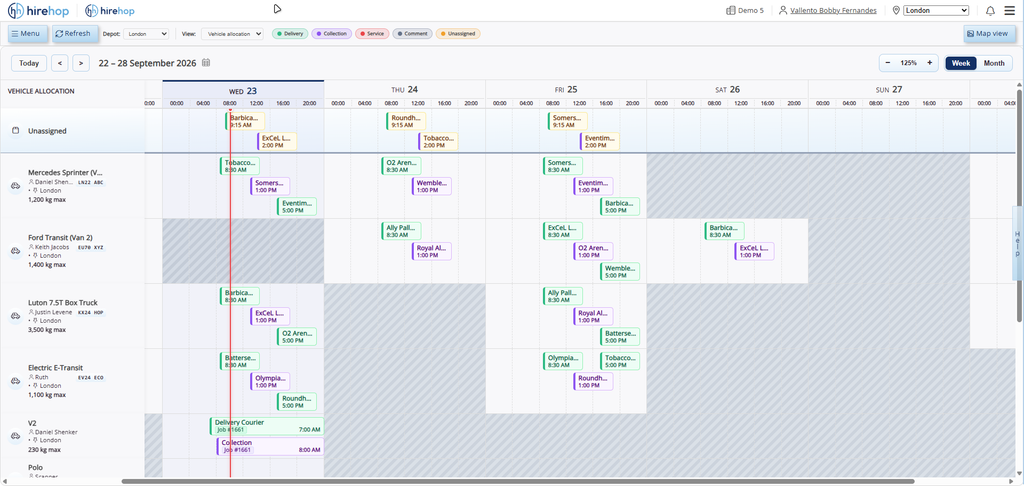Viewport: 1024px width, 486px height.
Task: Toggle the Service filter chip
Action: pos(372,33)
